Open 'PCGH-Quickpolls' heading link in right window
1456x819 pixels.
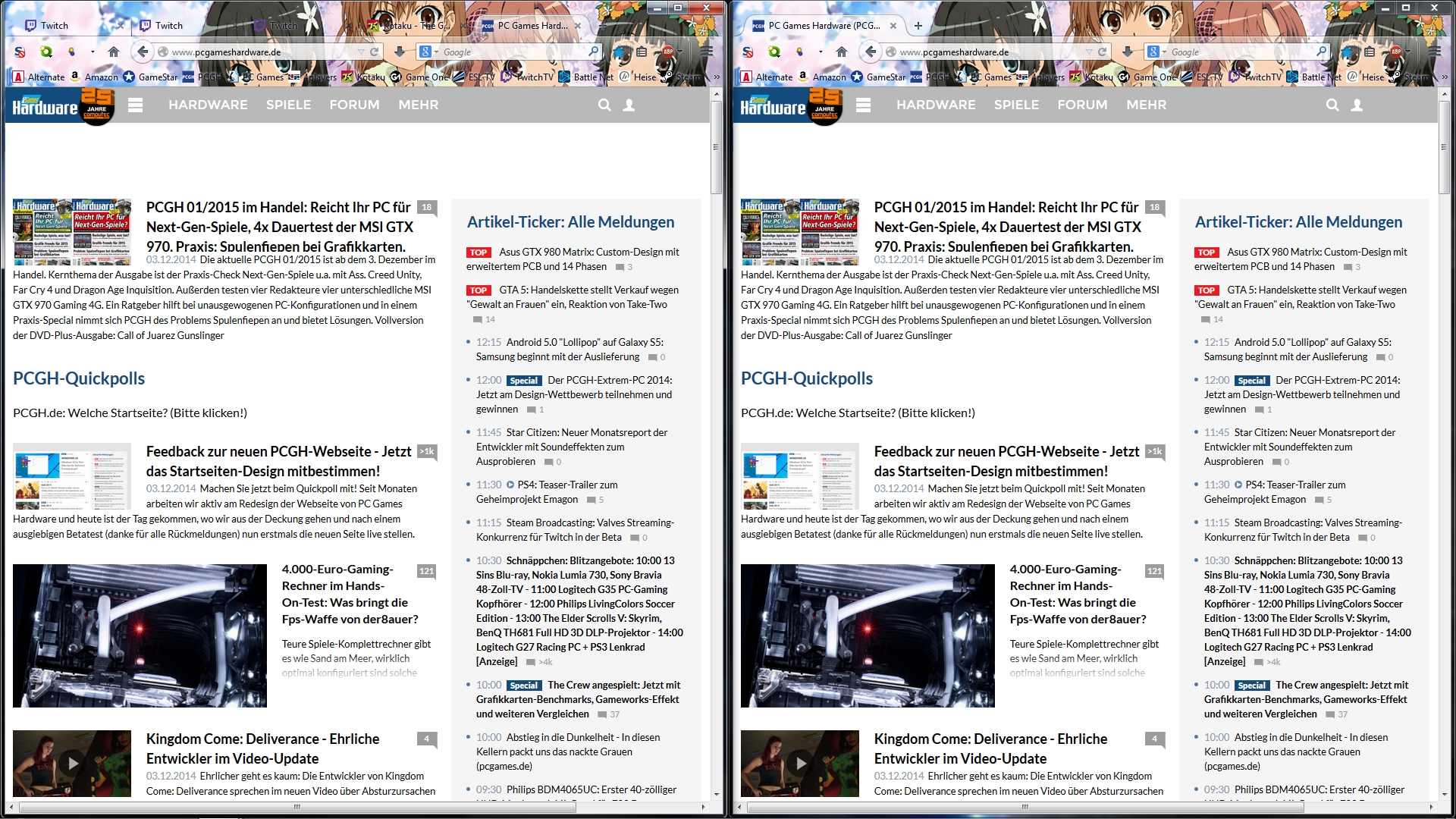(x=806, y=378)
